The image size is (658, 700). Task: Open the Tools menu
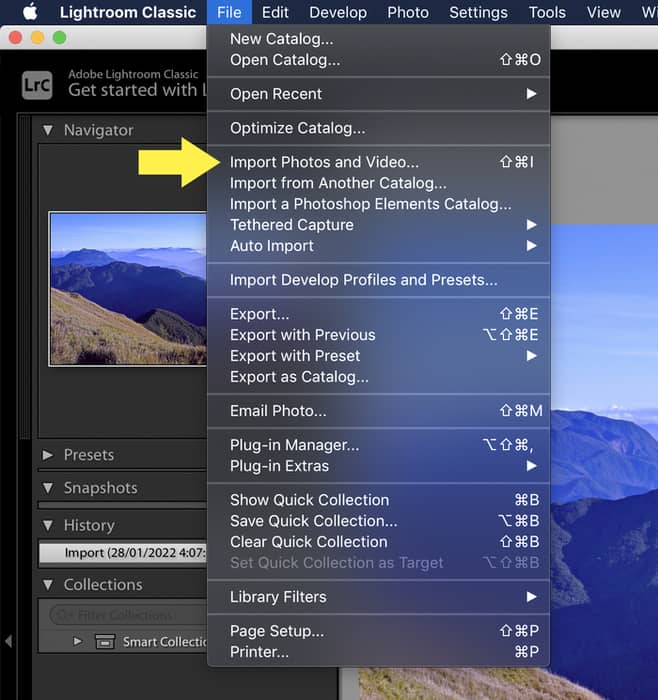click(547, 12)
